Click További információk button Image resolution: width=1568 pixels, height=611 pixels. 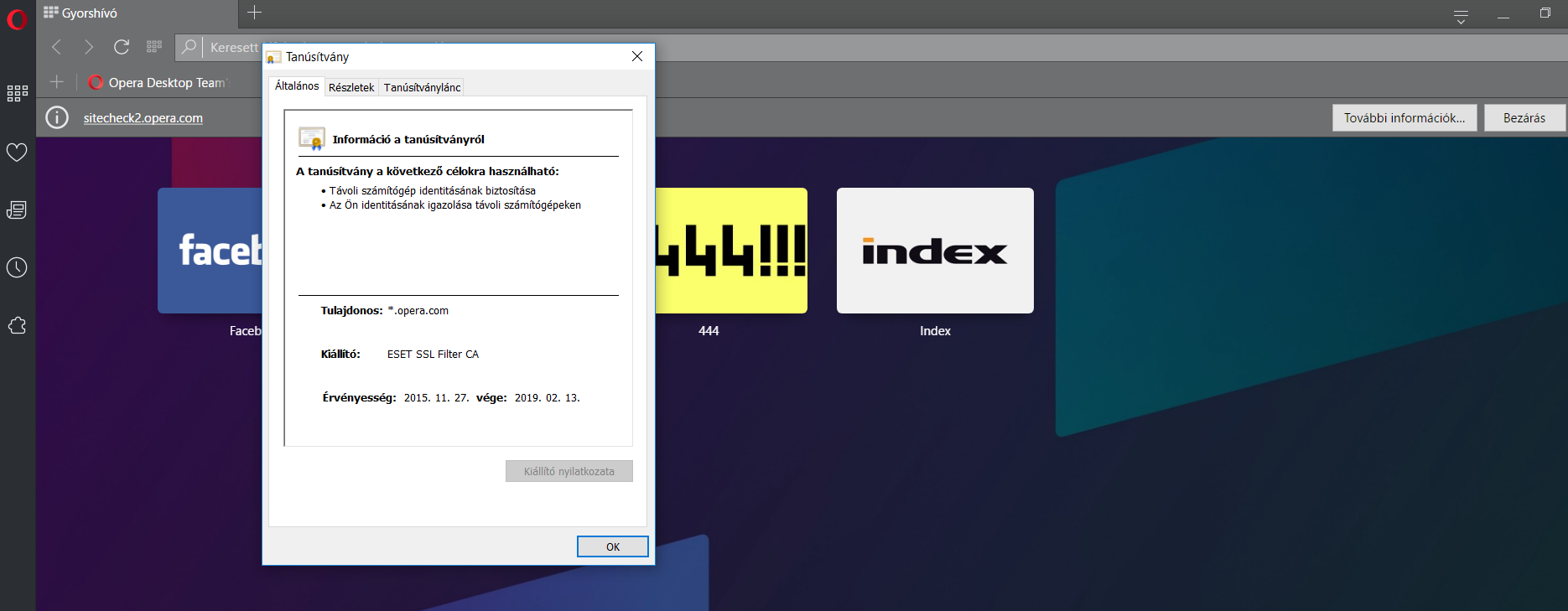pyautogui.click(x=1404, y=117)
